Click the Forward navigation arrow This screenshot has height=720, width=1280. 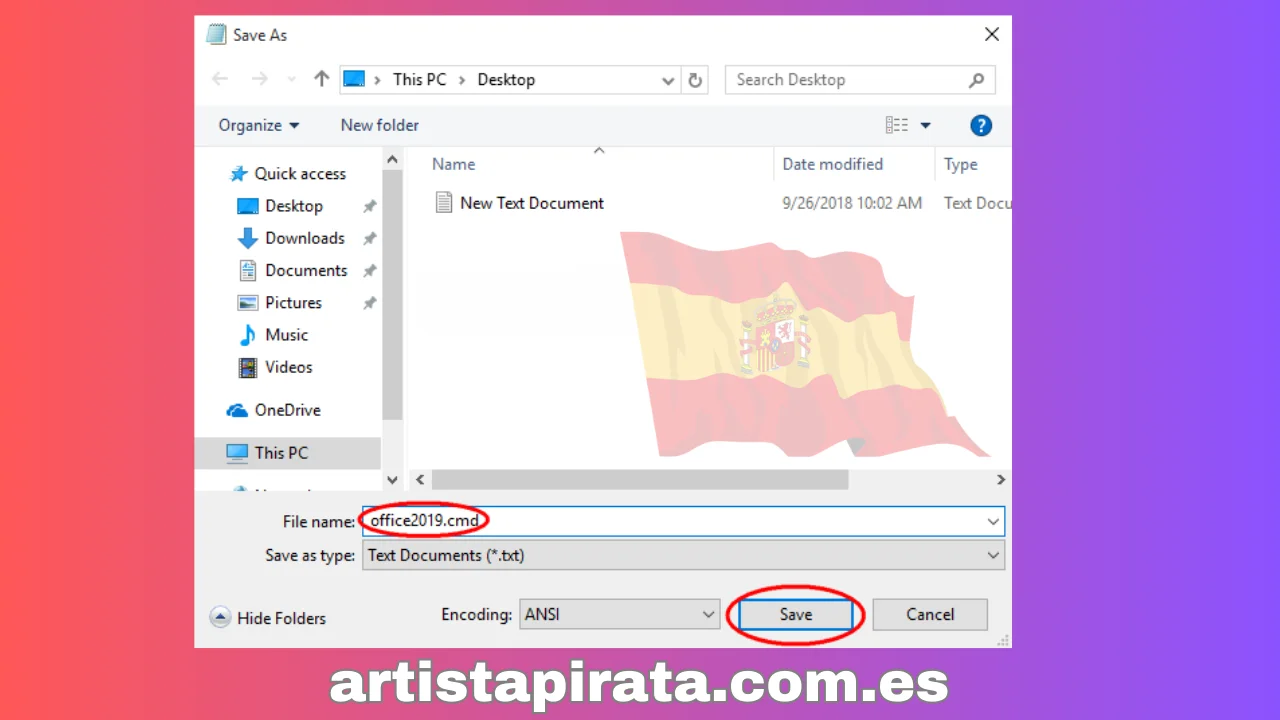[x=259, y=79]
